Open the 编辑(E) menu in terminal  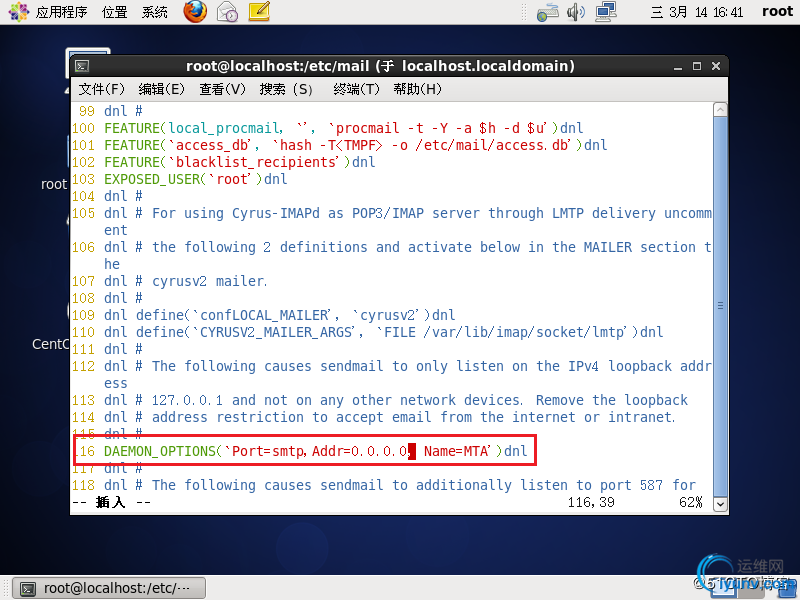161,89
